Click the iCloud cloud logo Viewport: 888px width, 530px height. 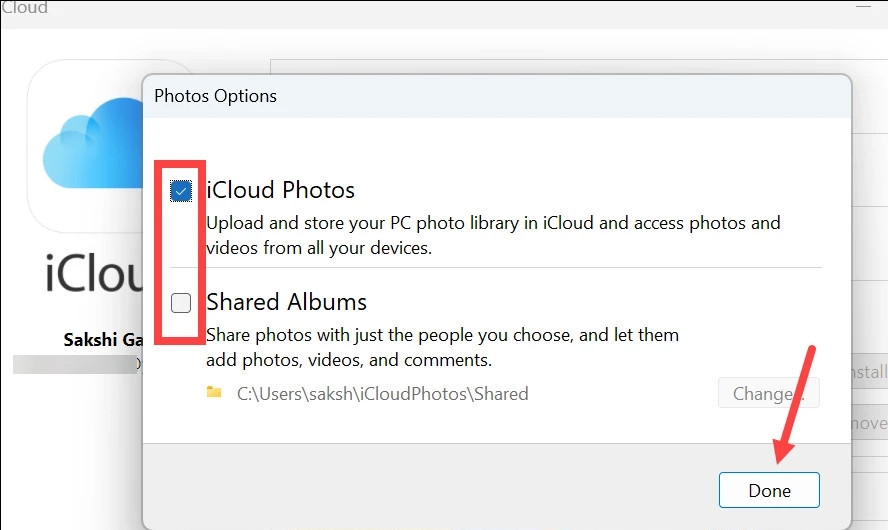(93, 144)
